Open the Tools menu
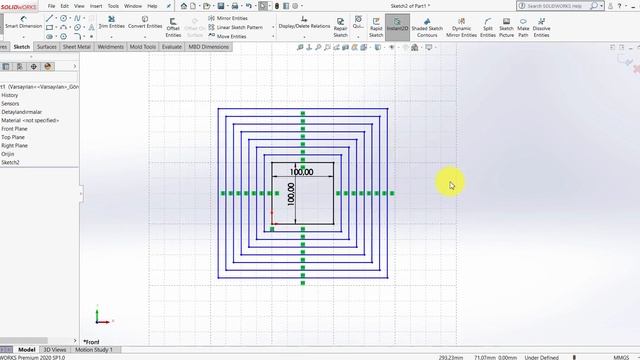 [x=113, y=6]
